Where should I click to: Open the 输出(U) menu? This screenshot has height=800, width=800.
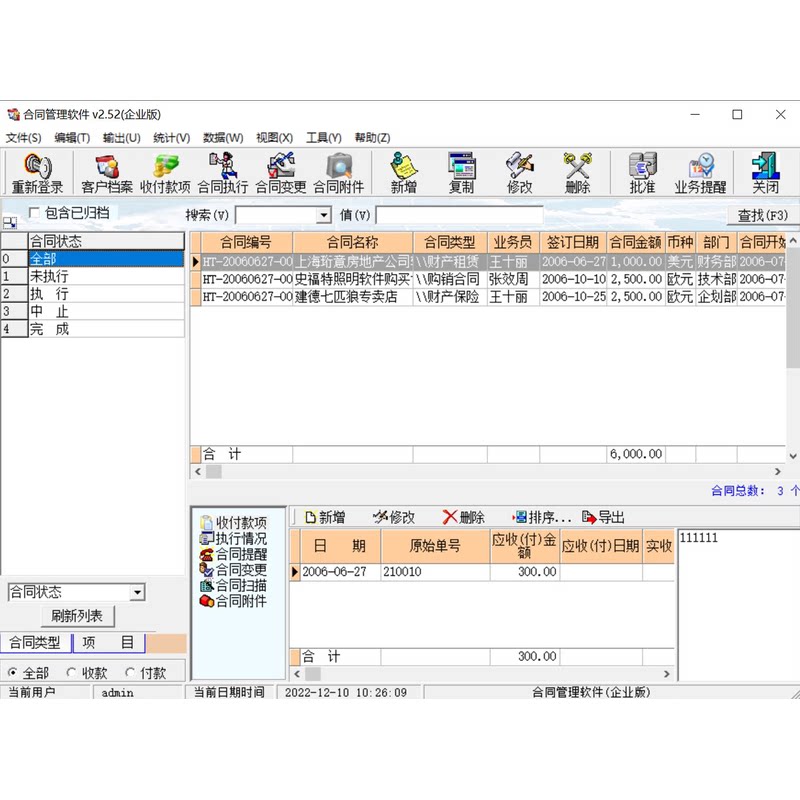click(x=121, y=138)
